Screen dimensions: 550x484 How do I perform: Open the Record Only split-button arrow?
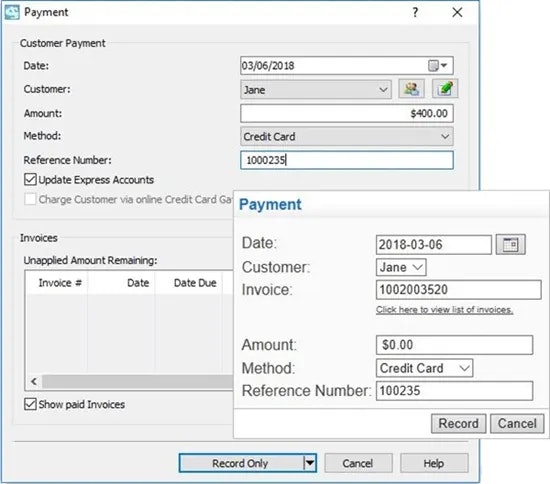(x=310, y=463)
